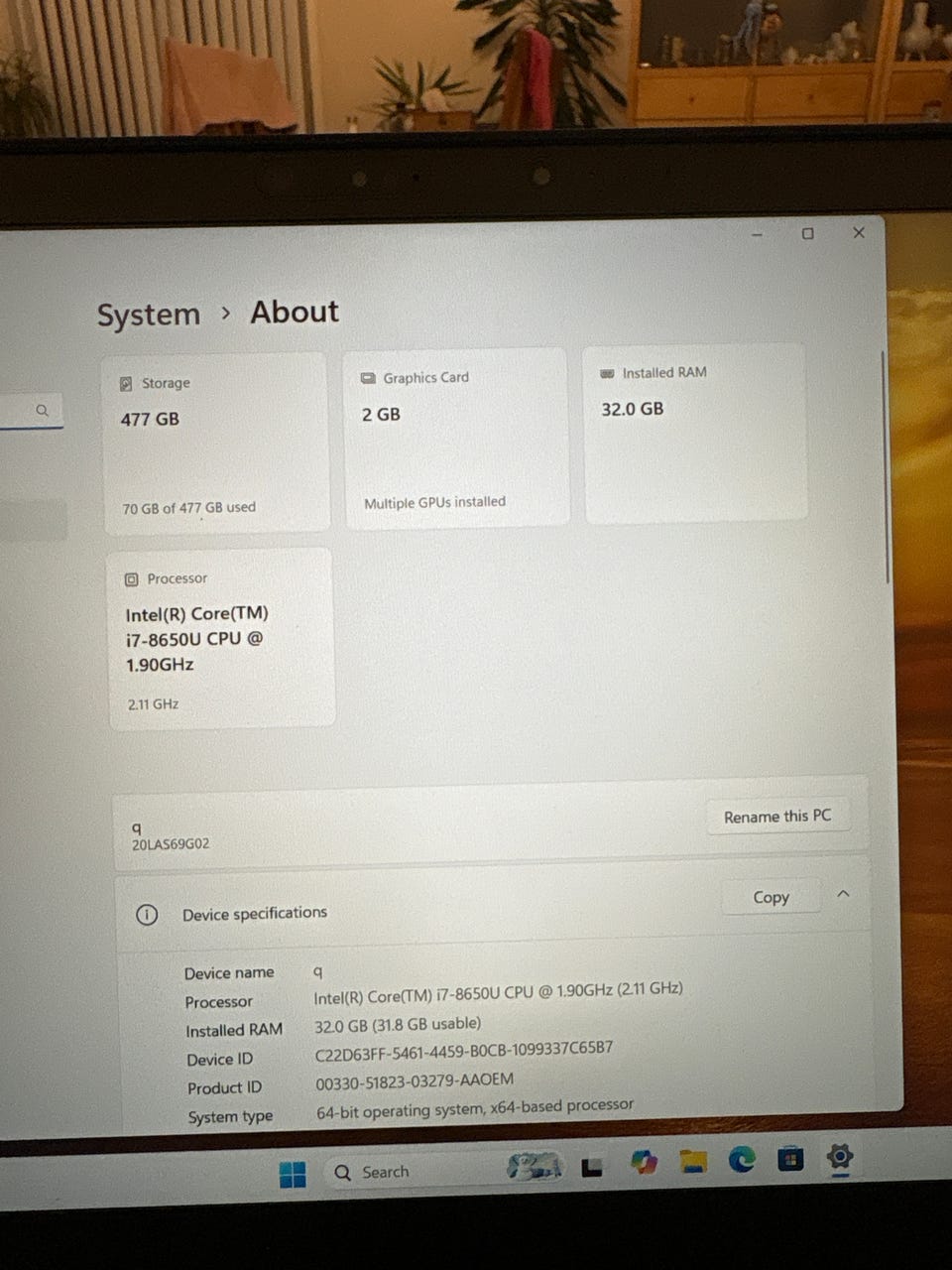952x1270 pixels.
Task: Click the Graphics Card icon
Action: (x=368, y=378)
